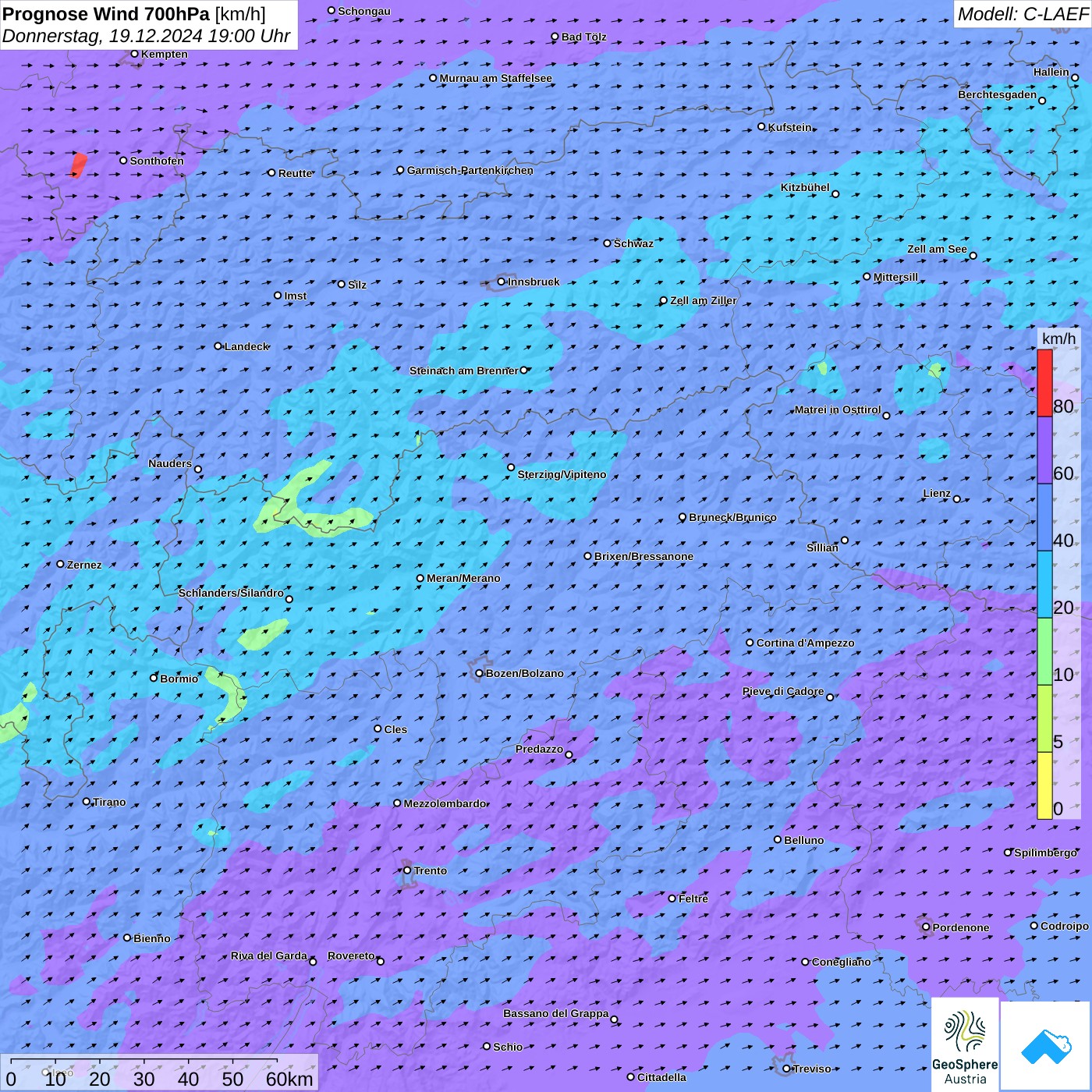
Task: Click the Innsbruck city marker
Action: click(x=502, y=282)
